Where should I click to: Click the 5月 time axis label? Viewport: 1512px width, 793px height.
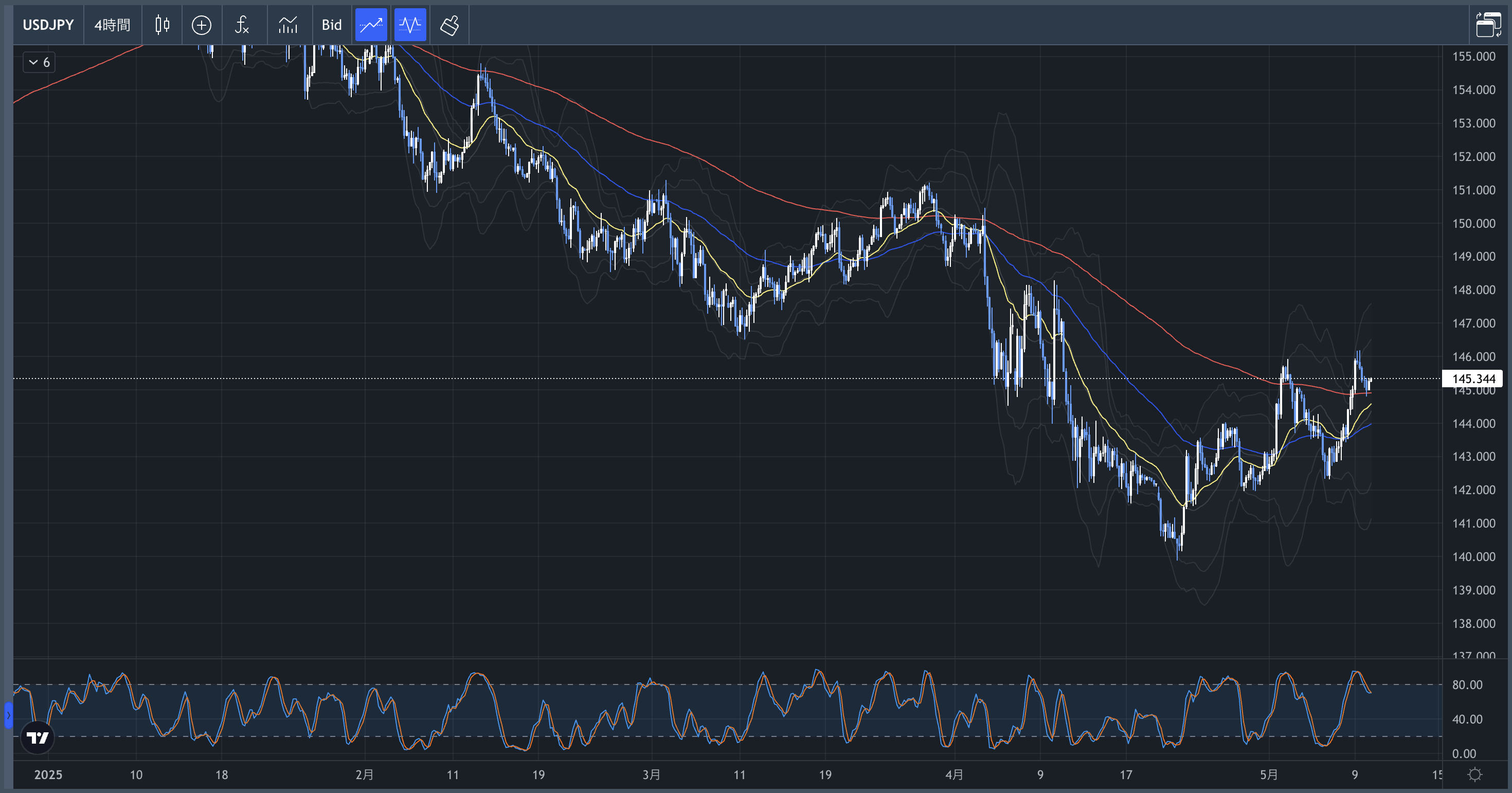click(x=1269, y=775)
